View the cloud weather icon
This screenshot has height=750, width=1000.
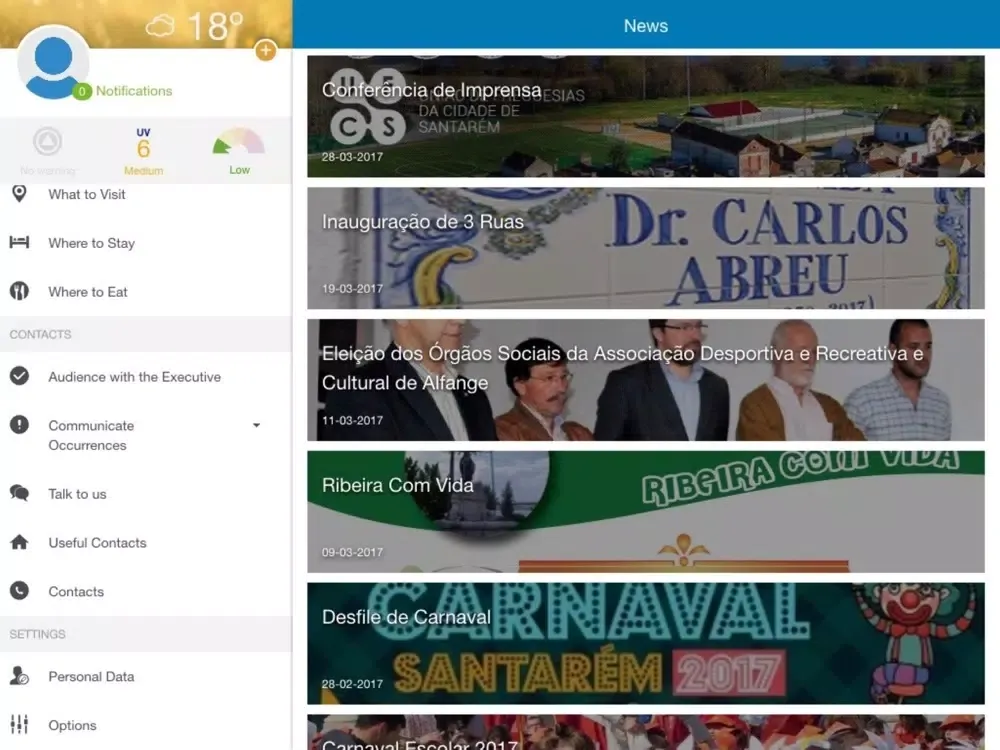(x=159, y=26)
